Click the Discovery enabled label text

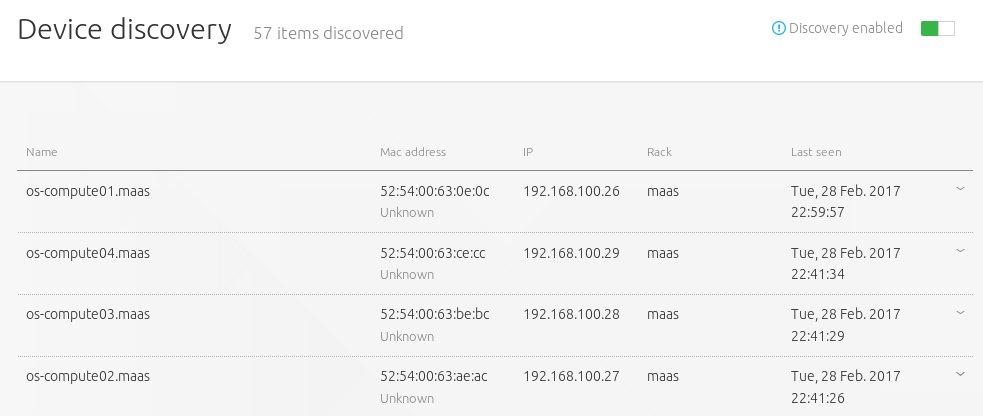[845, 29]
